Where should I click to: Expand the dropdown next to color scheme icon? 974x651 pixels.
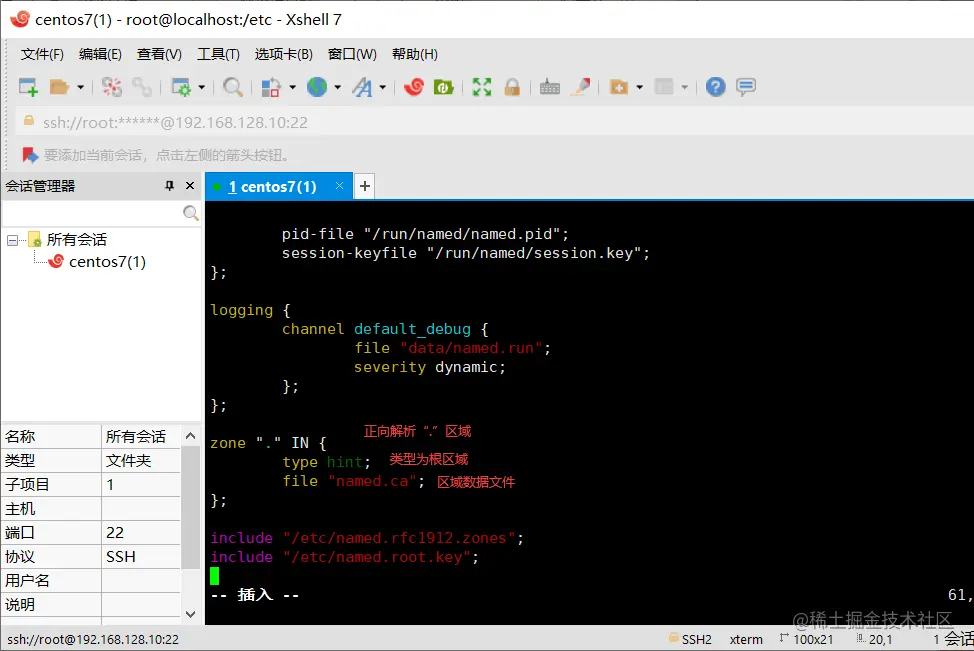(292, 87)
